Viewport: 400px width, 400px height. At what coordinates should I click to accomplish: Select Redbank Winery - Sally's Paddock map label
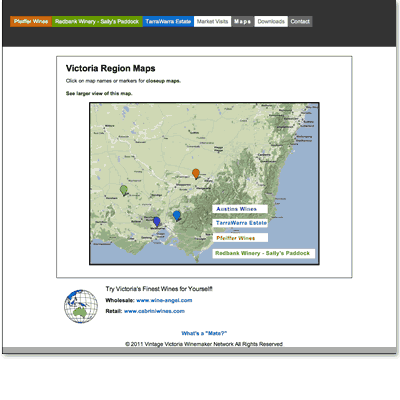click(x=264, y=253)
